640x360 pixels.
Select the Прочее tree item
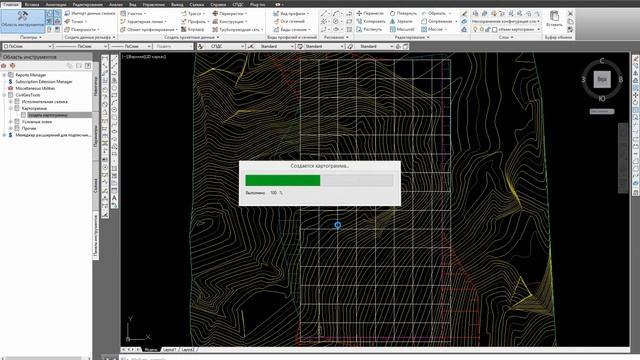[x=29, y=128]
